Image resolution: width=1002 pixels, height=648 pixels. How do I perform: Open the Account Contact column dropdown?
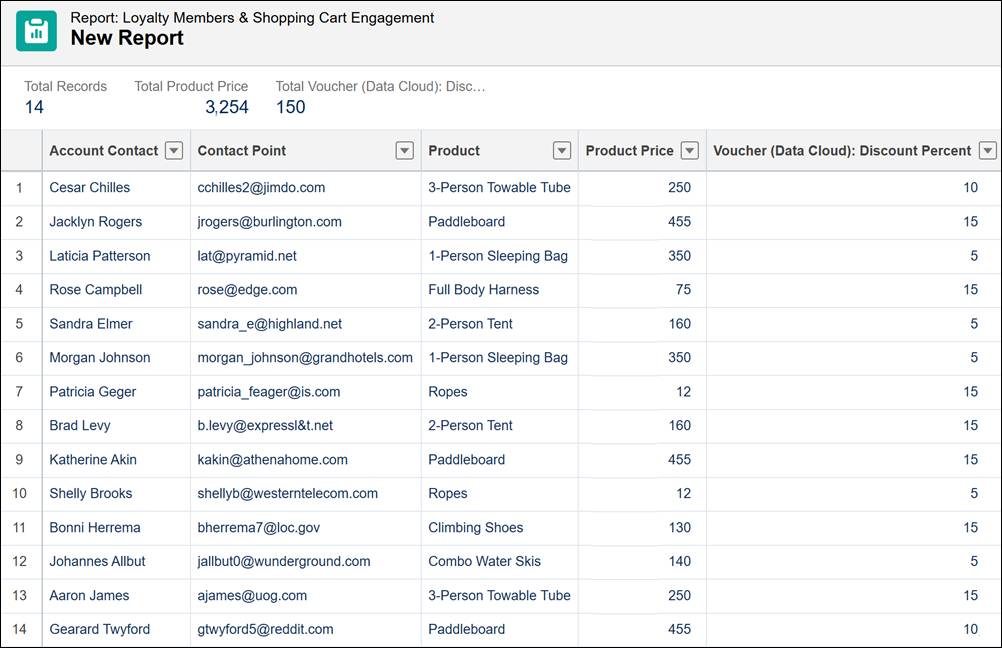[174, 151]
